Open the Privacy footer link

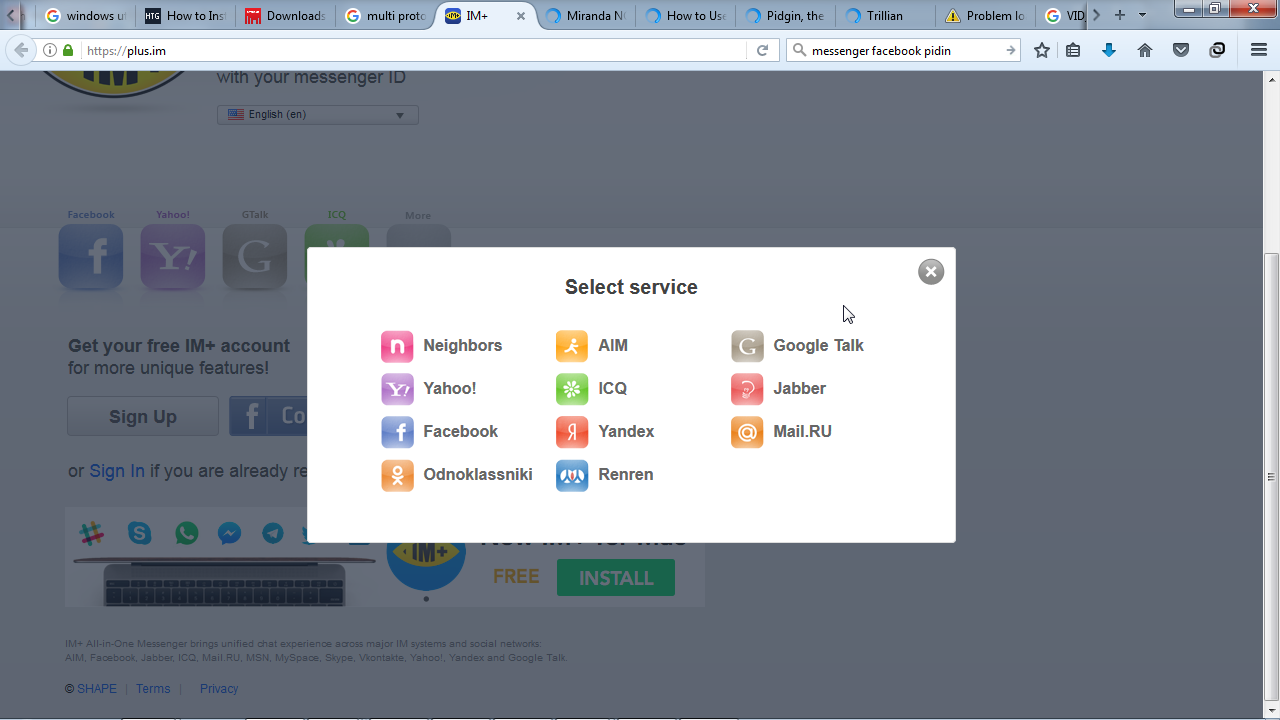click(x=219, y=689)
